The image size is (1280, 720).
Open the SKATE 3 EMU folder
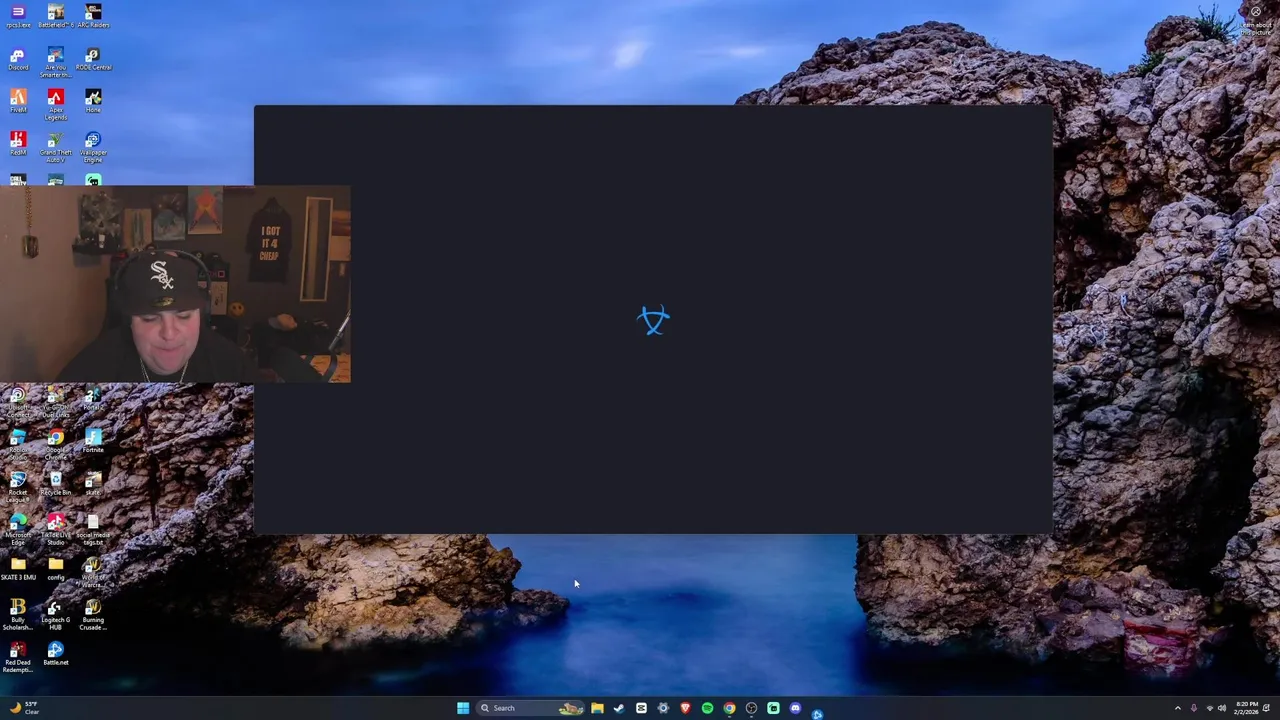[18, 569]
